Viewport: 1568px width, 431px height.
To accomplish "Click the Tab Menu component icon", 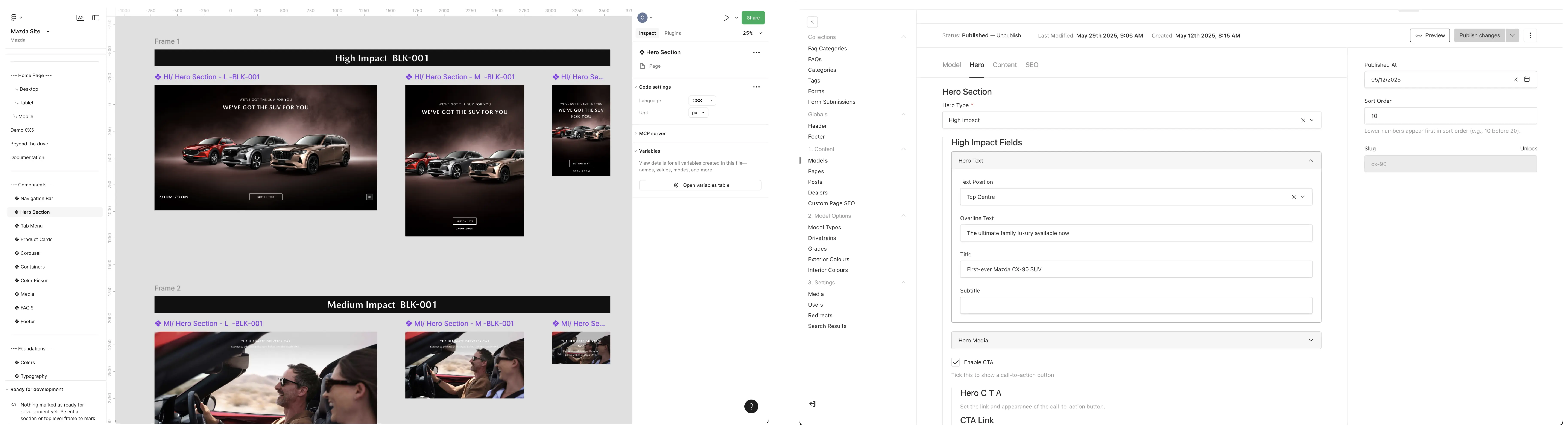I will pyautogui.click(x=17, y=226).
